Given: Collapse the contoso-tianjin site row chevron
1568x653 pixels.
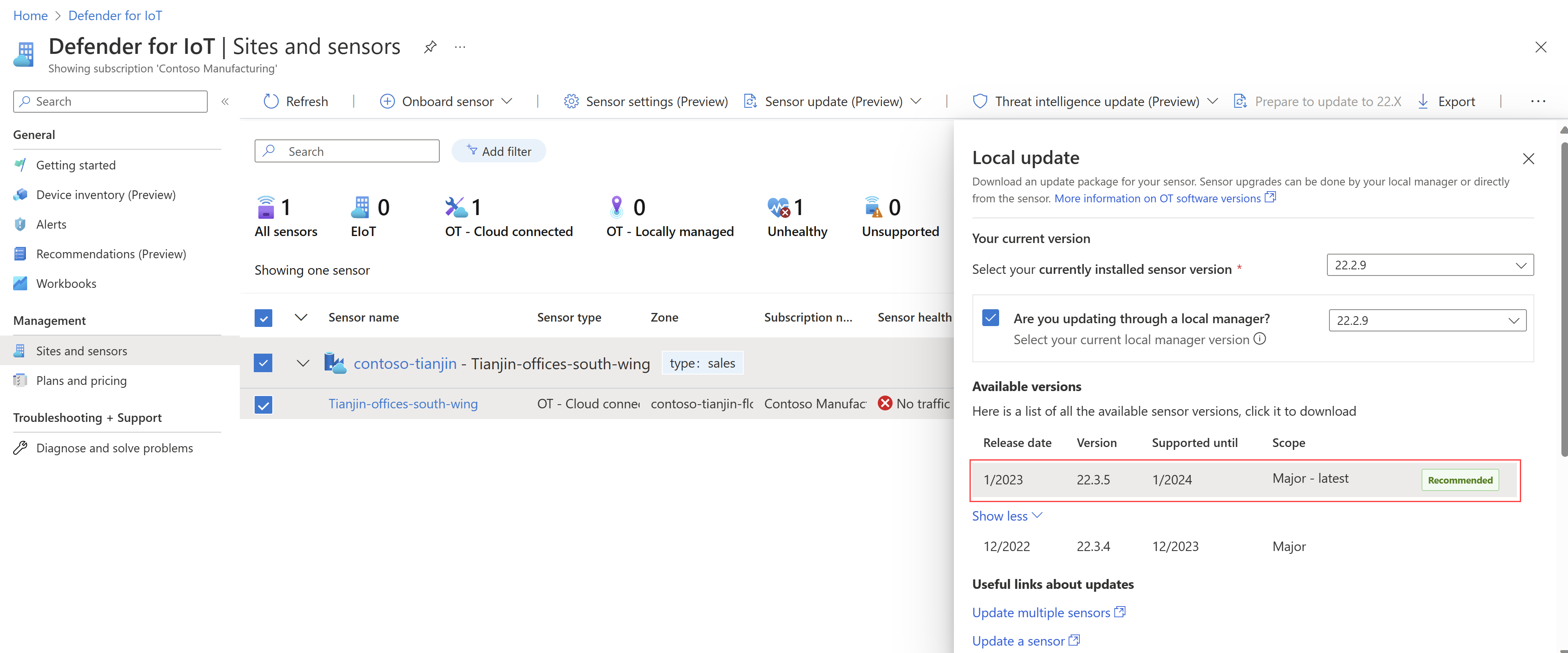Looking at the screenshot, I should click(x=302, y=364).
